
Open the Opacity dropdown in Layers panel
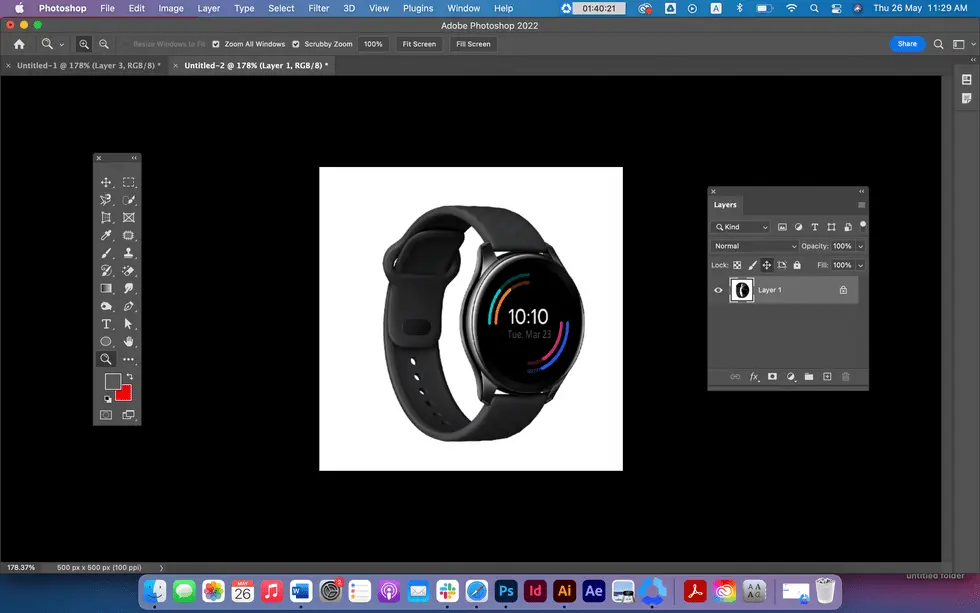point(859,246)
